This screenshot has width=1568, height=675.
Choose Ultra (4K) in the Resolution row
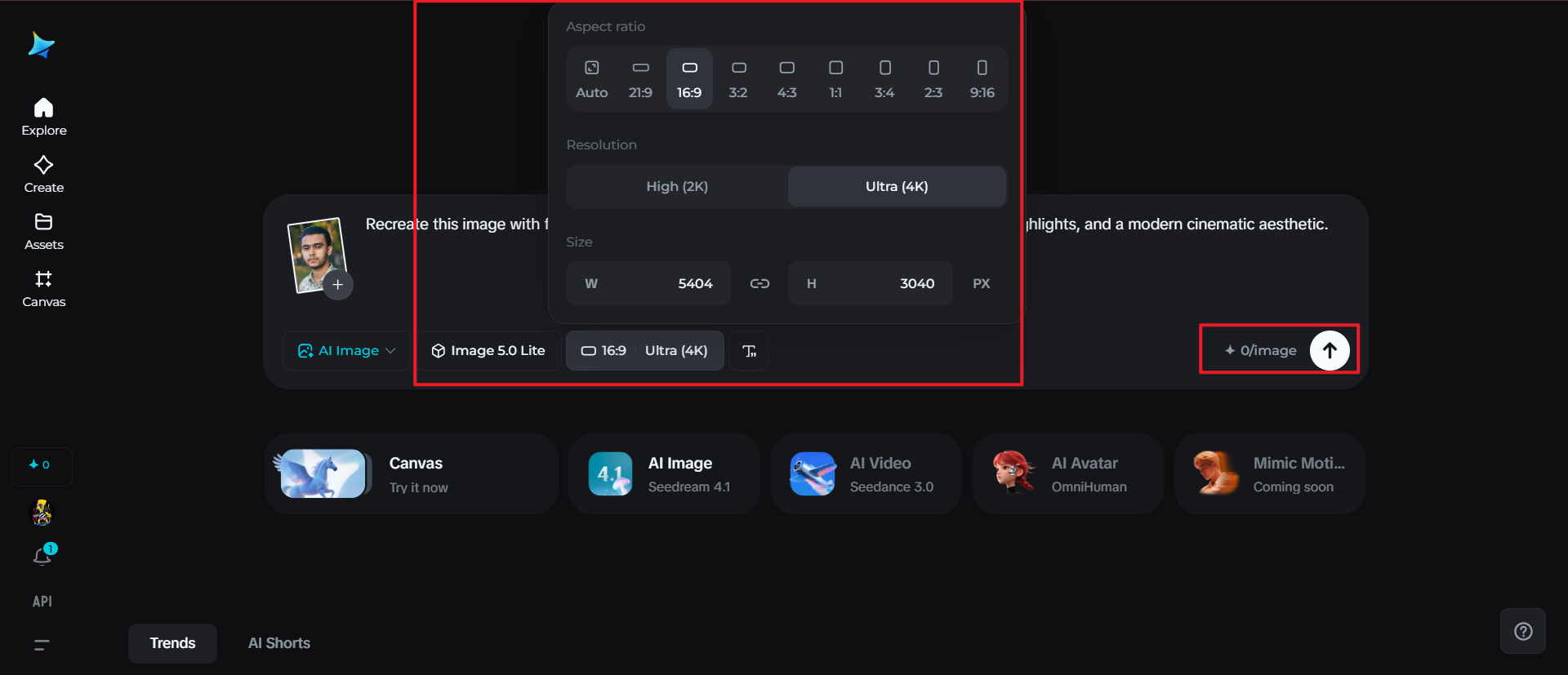(897, 187)
